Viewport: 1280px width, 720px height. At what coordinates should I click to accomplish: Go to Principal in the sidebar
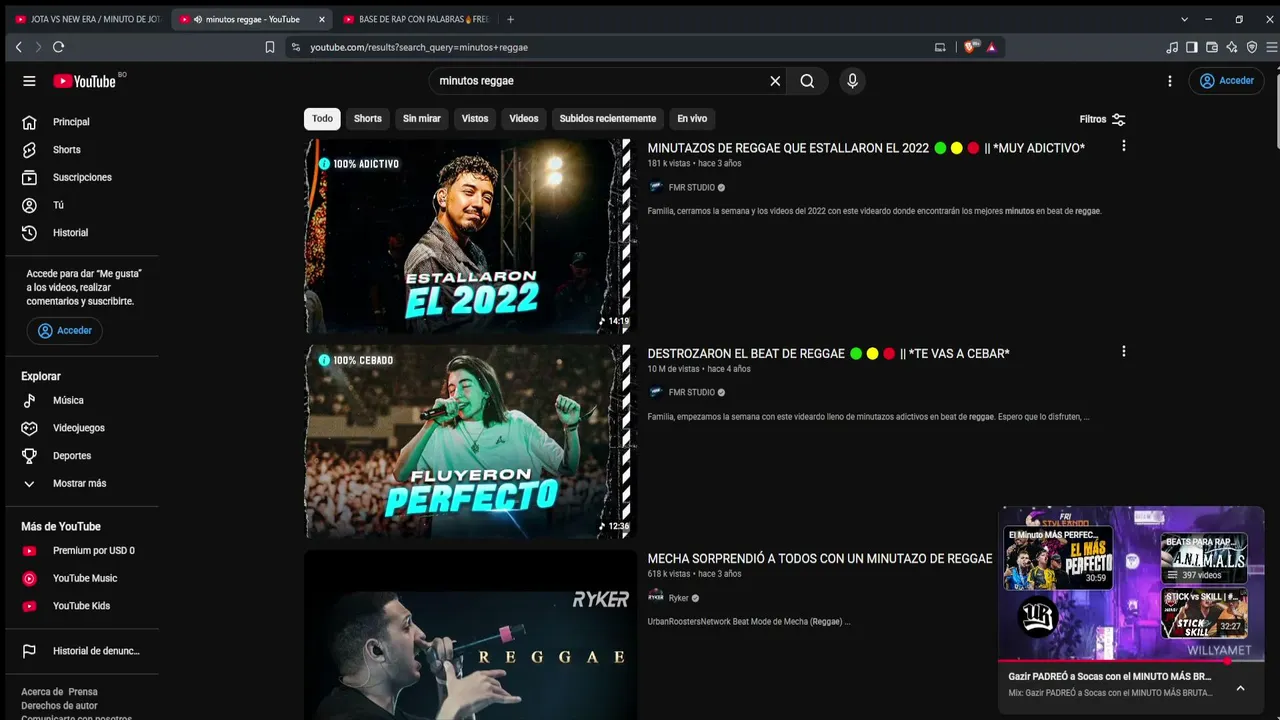[x=84, y=122]
